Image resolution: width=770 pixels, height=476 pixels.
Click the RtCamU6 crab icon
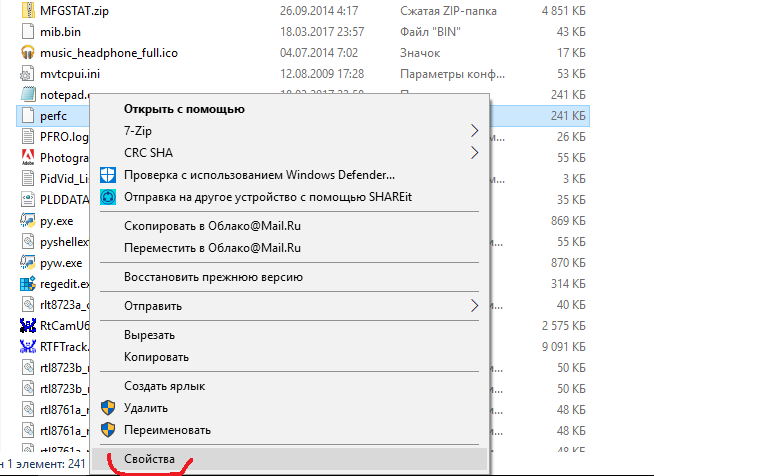(28, 326)
